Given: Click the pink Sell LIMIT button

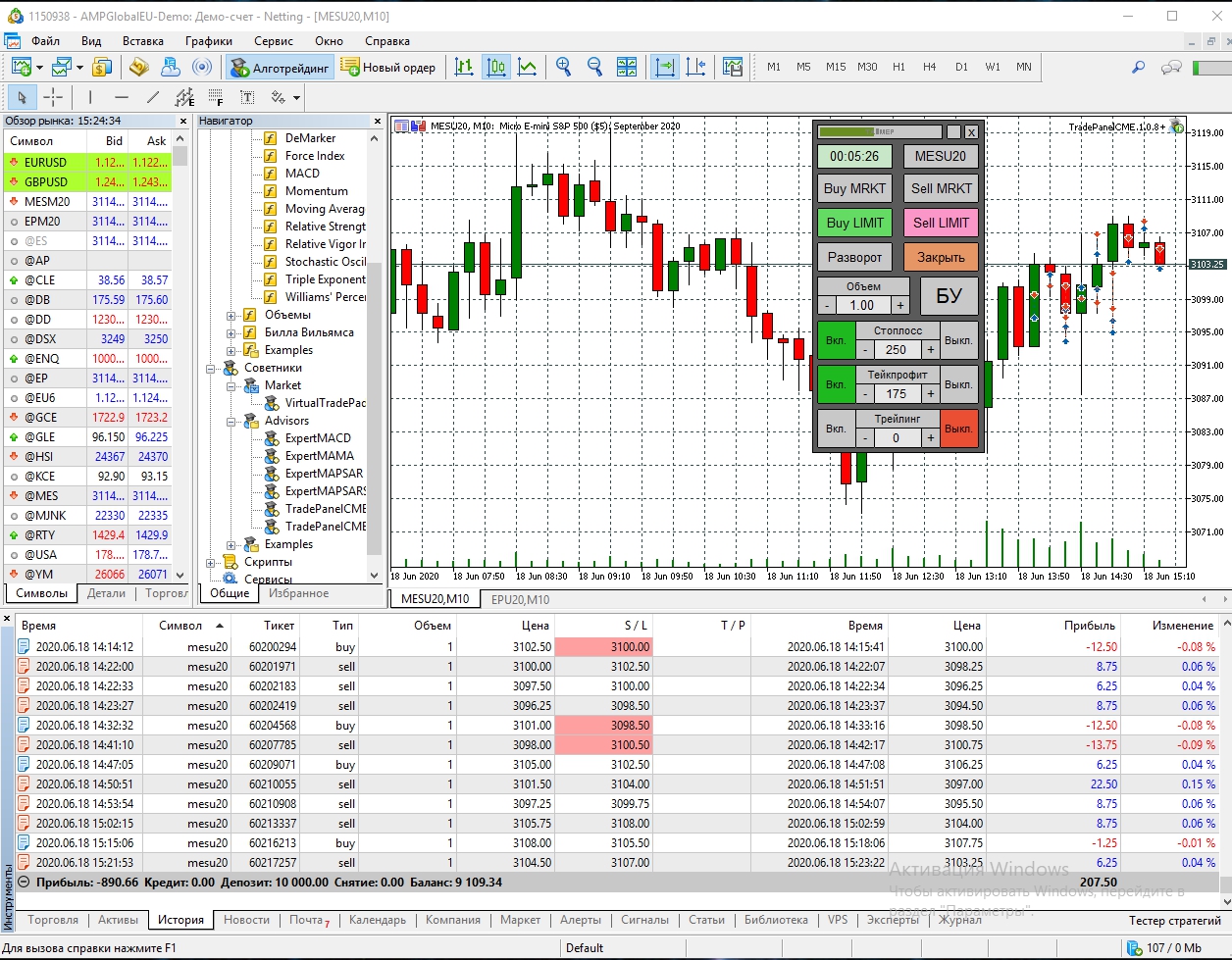Looking at the screenshot, I should pos(942,223).
